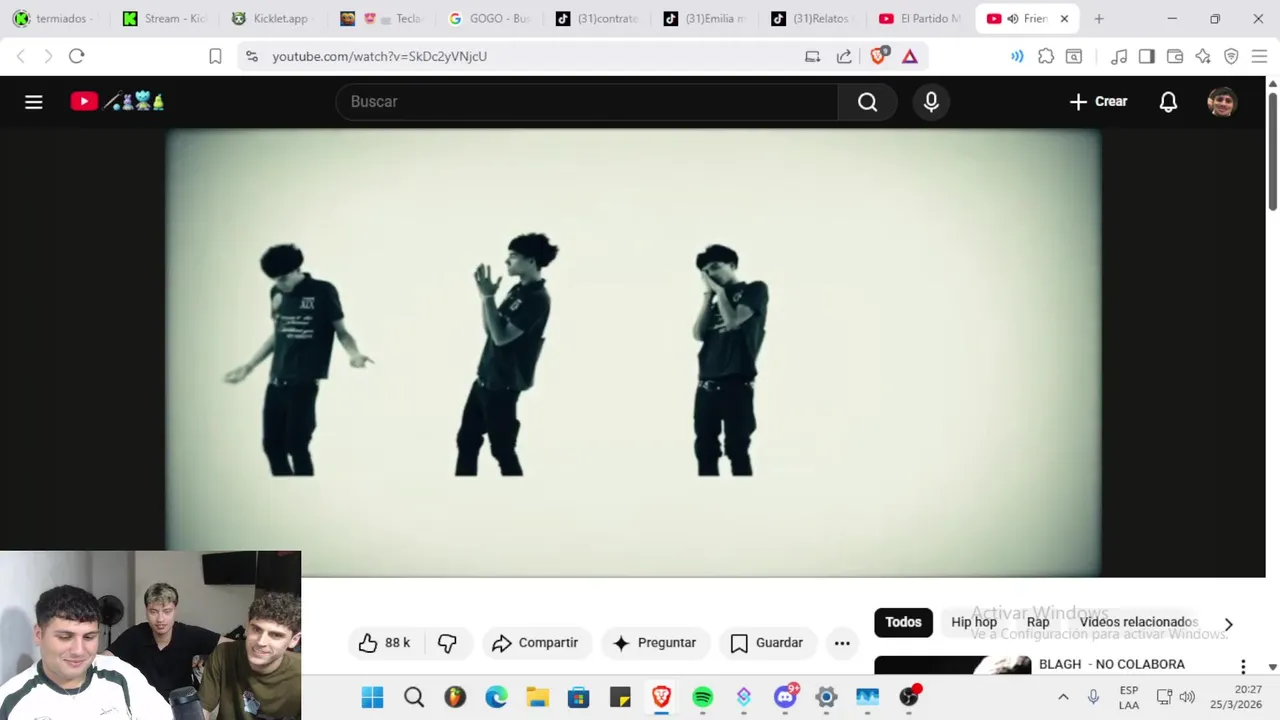1280x720 pixels.
Task: Open Brave Rewards triangle icon
Action: 909,56
